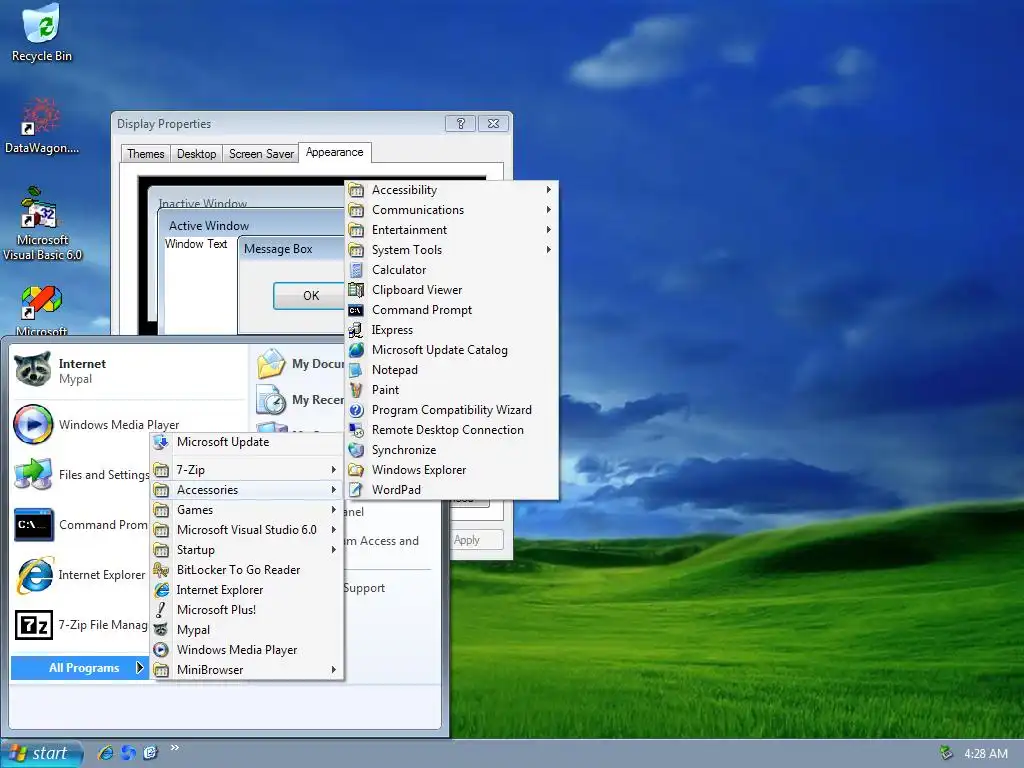Viewport: 1024px width, 768px height.
Task: Expand the Communications submenu
Action: click(x=452, y=210)
